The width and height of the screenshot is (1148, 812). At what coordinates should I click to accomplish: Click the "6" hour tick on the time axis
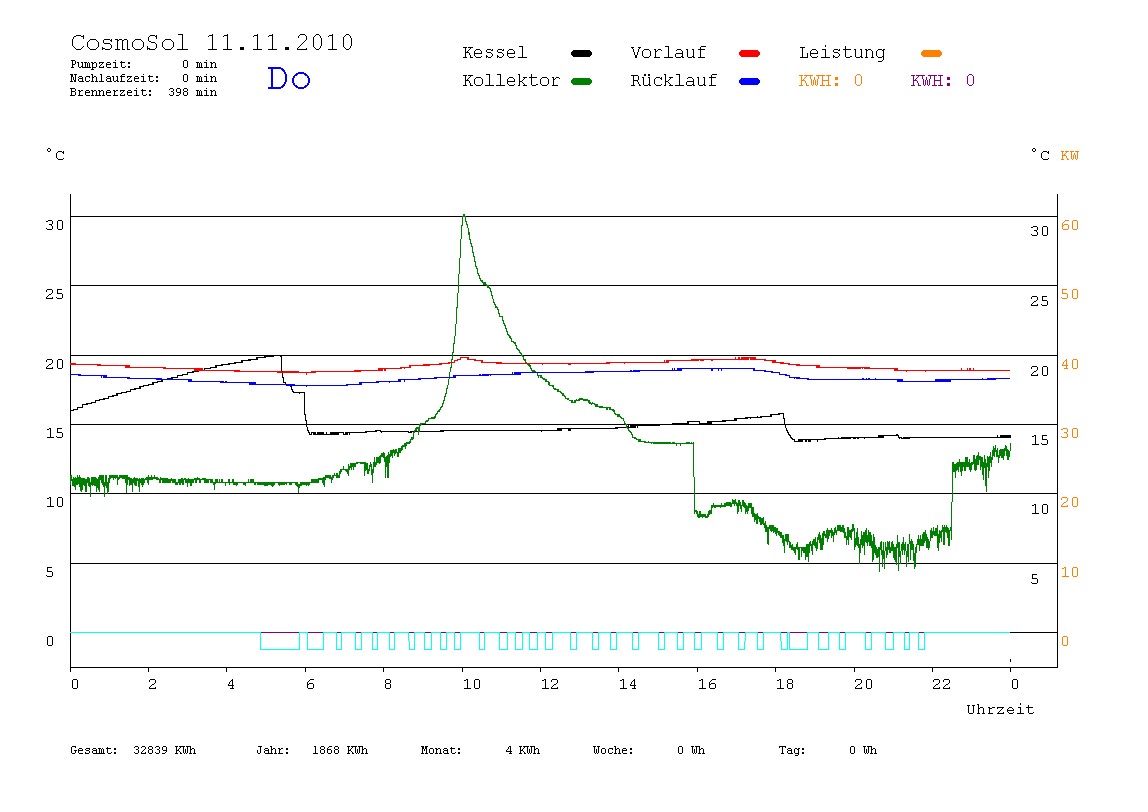click(x=310, y=684)
